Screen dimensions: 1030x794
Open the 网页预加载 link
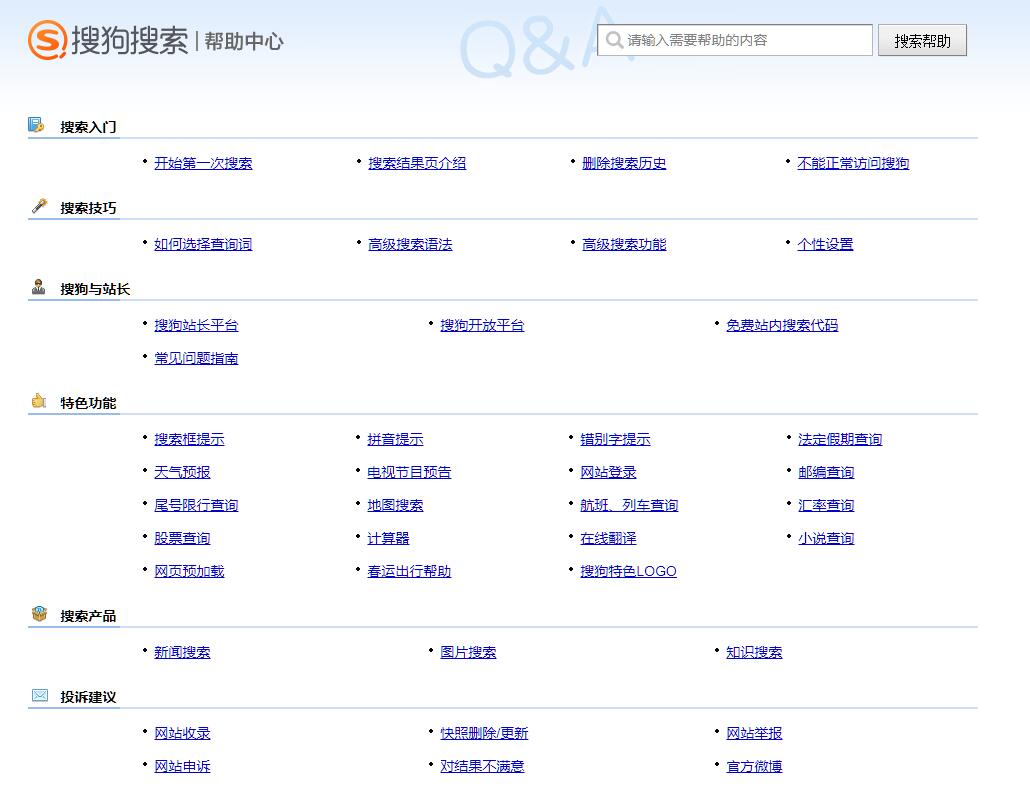click(189, 571)
